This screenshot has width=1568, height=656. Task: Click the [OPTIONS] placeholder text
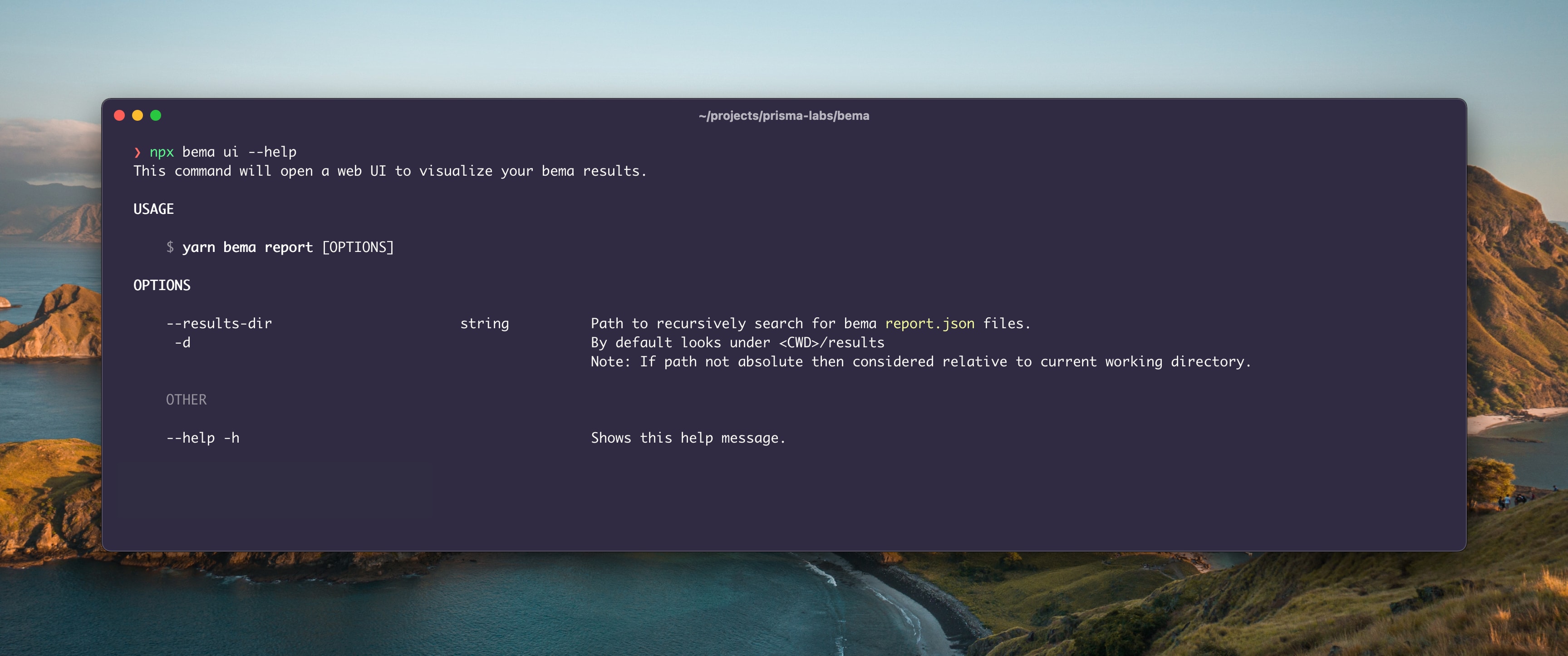tap(358, 247)
